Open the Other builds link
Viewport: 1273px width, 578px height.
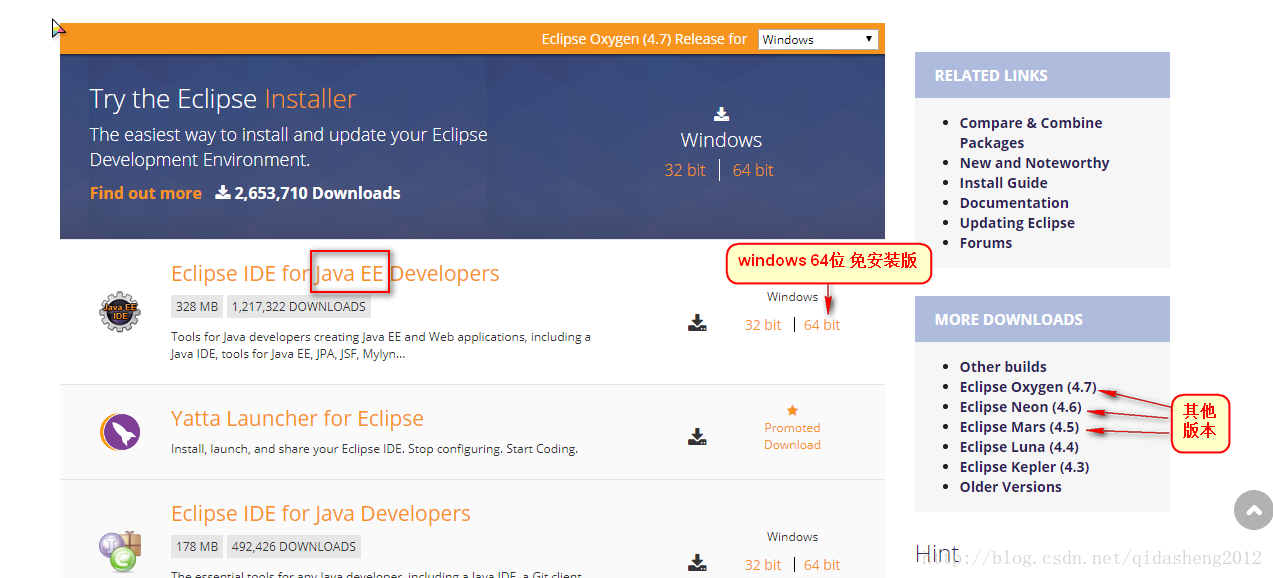[x=1003, y=367]
